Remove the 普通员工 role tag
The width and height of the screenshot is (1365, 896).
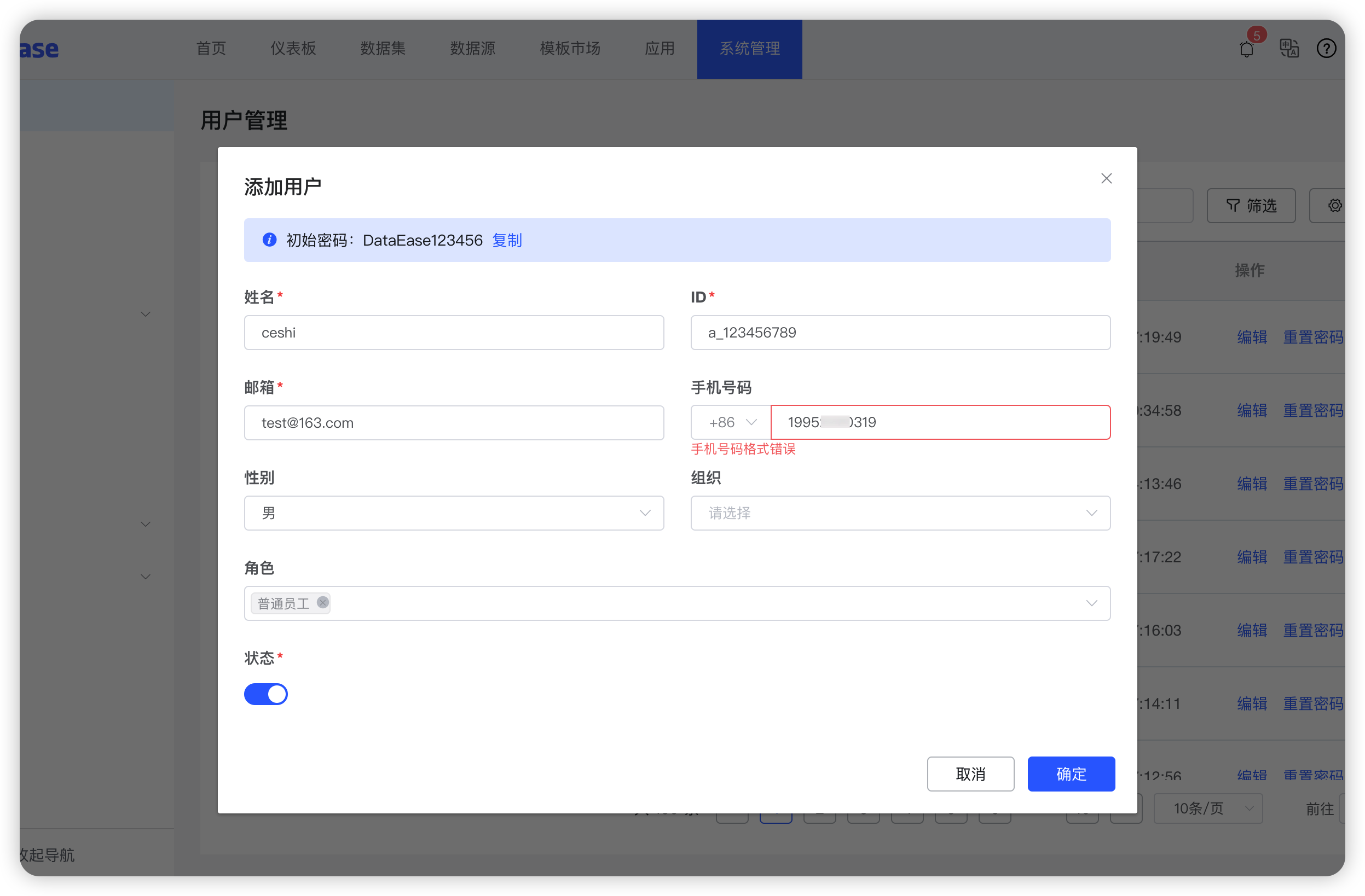coord(323,602)
